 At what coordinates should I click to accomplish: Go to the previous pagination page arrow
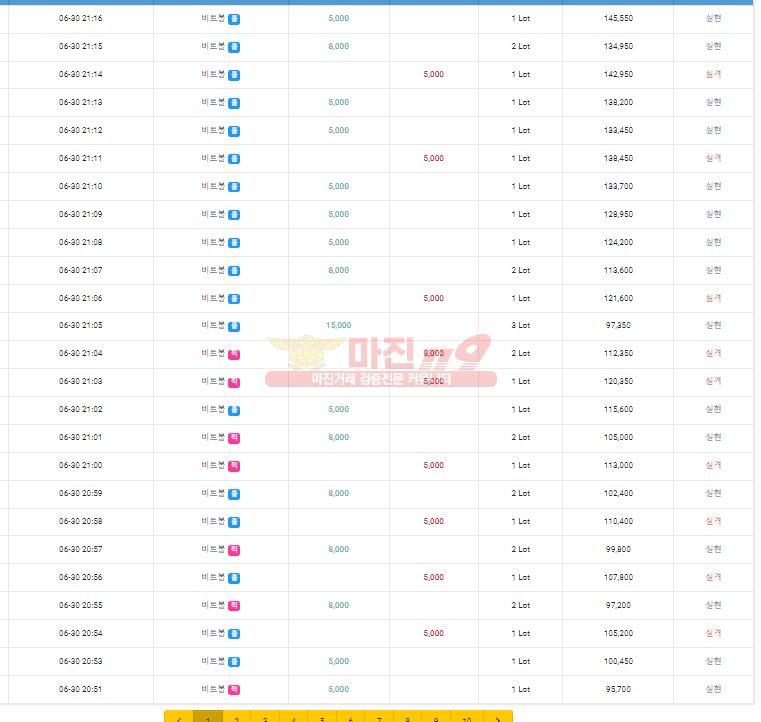coord(179,718)
